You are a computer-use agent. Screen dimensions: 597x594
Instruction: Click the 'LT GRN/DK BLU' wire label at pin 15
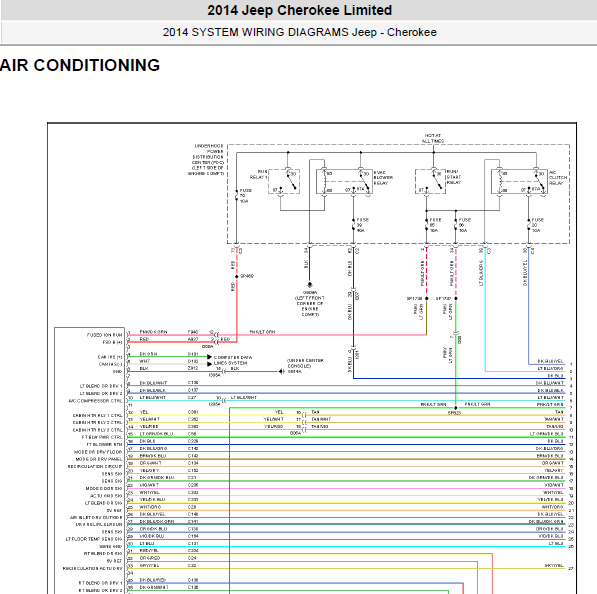[156, 434]
